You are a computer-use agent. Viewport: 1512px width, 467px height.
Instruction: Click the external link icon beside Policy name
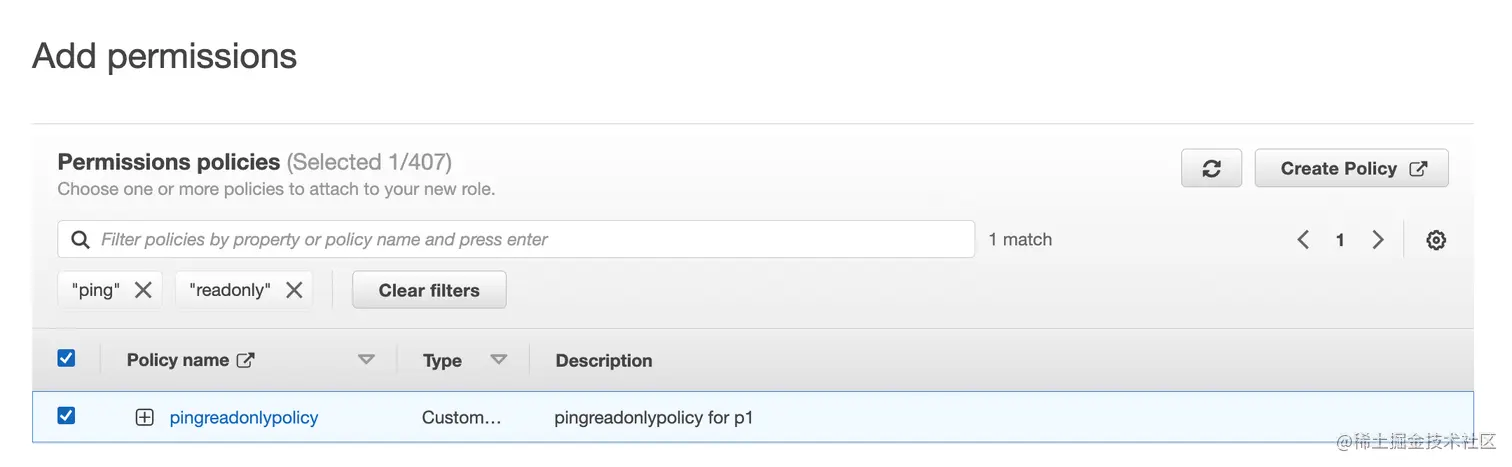245,360
